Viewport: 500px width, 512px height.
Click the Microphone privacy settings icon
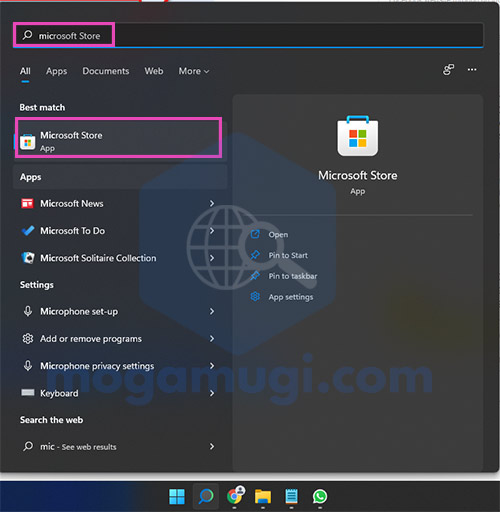click(28, 366)
